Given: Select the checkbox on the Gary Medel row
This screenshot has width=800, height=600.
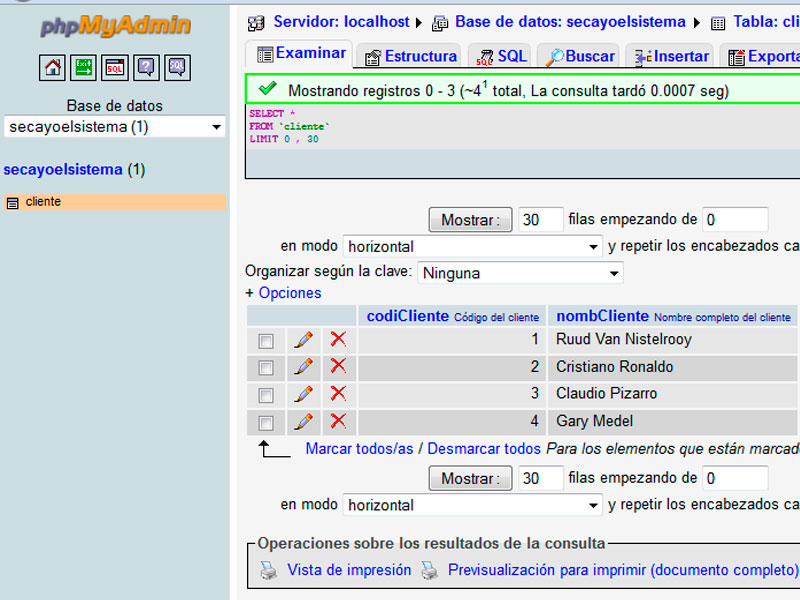Looking at the screenshot, I should click(x=265, y=421).
